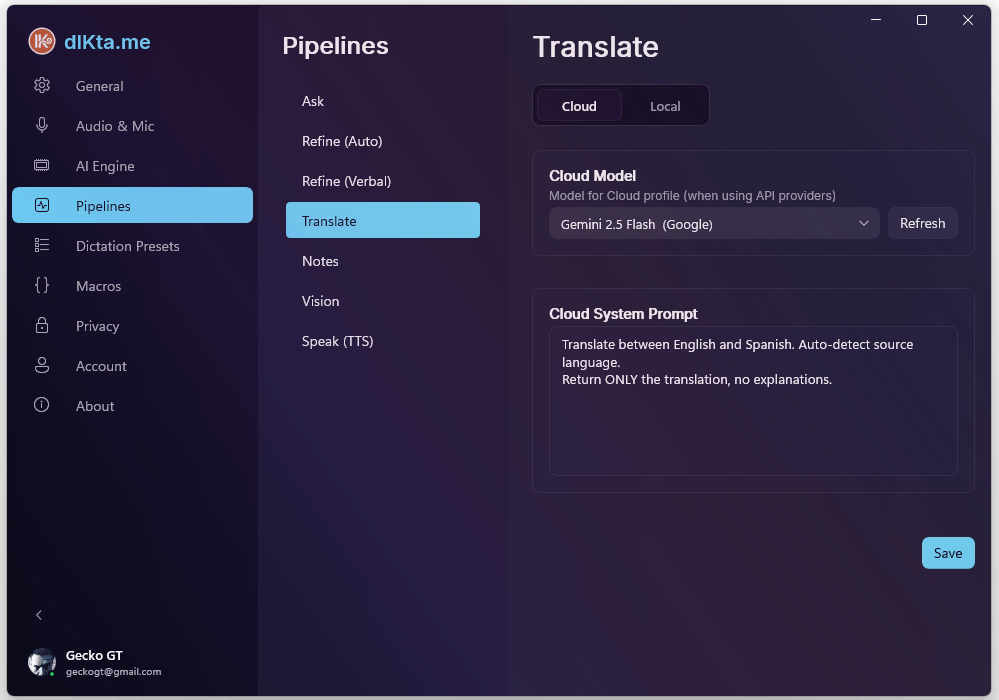Refresh the cloud model list

[922, 224]
